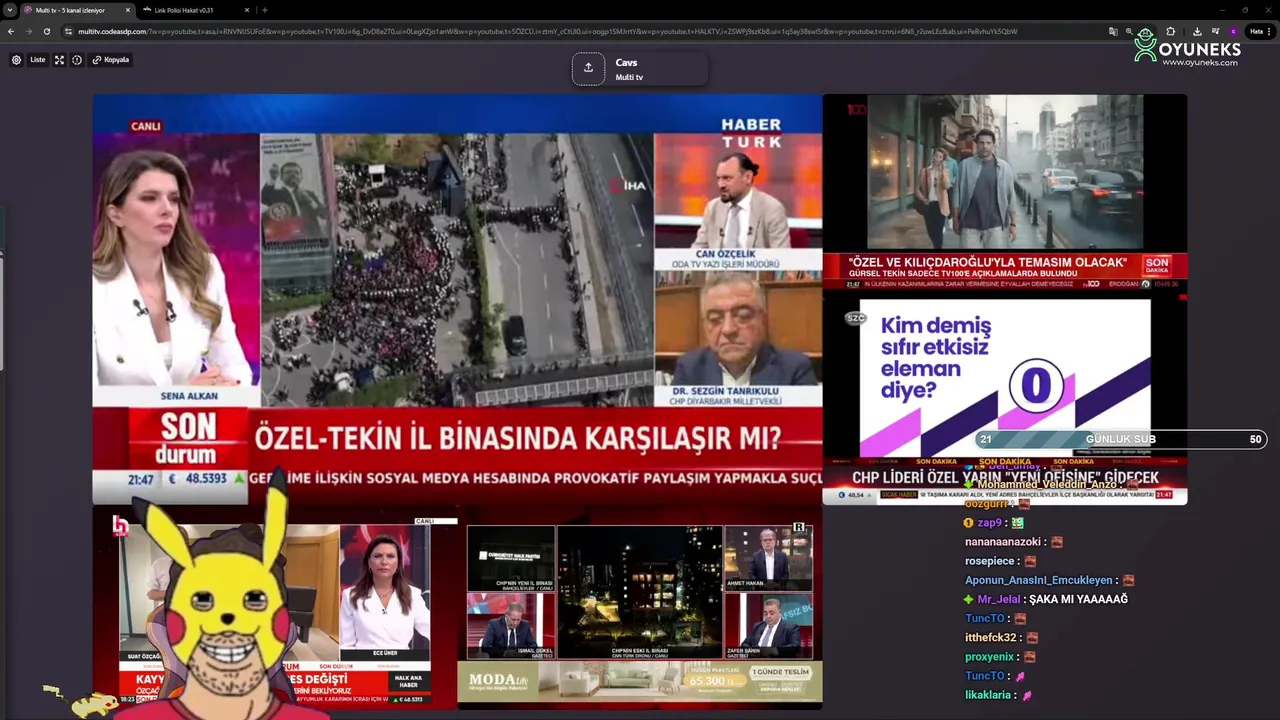Open the browser tab search dropdown
Viewport: 1280px width, 720px height.
(10, 10)
